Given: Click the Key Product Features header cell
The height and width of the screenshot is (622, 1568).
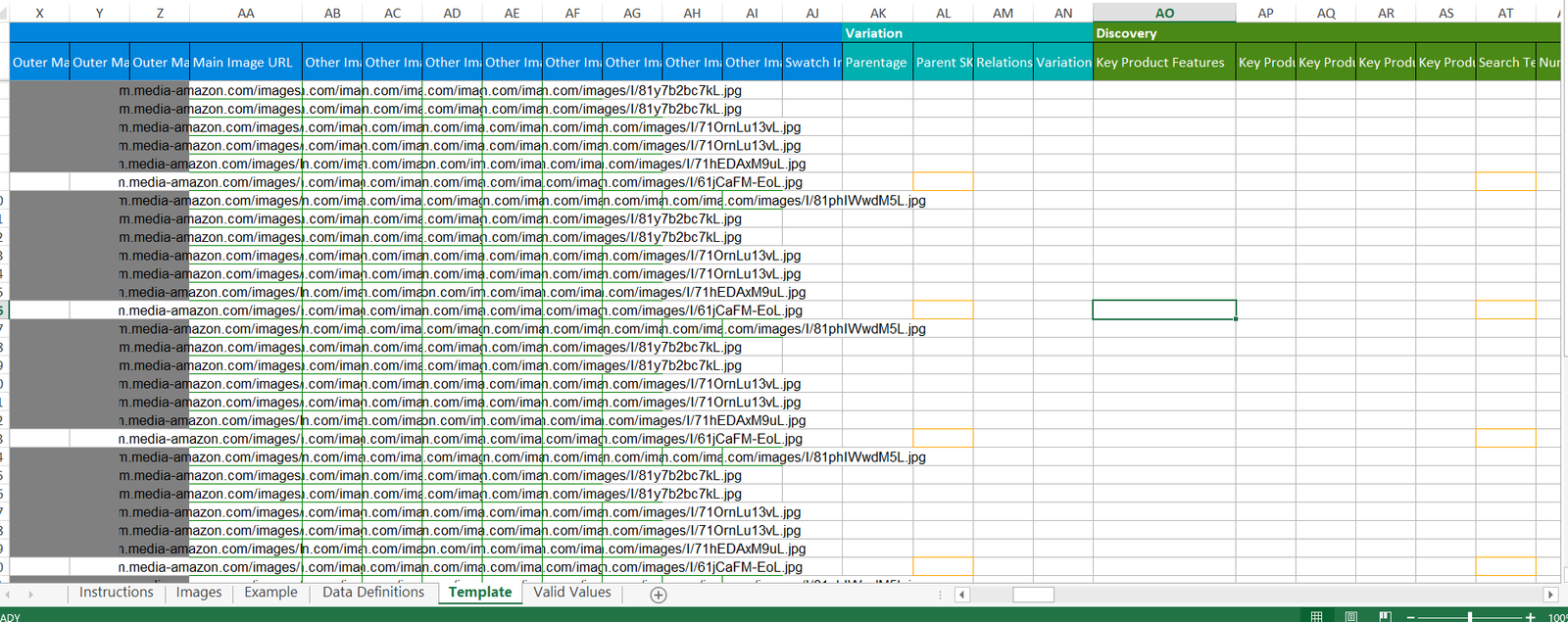Looking at the screenshot, I should click(x=1163, y=63).
